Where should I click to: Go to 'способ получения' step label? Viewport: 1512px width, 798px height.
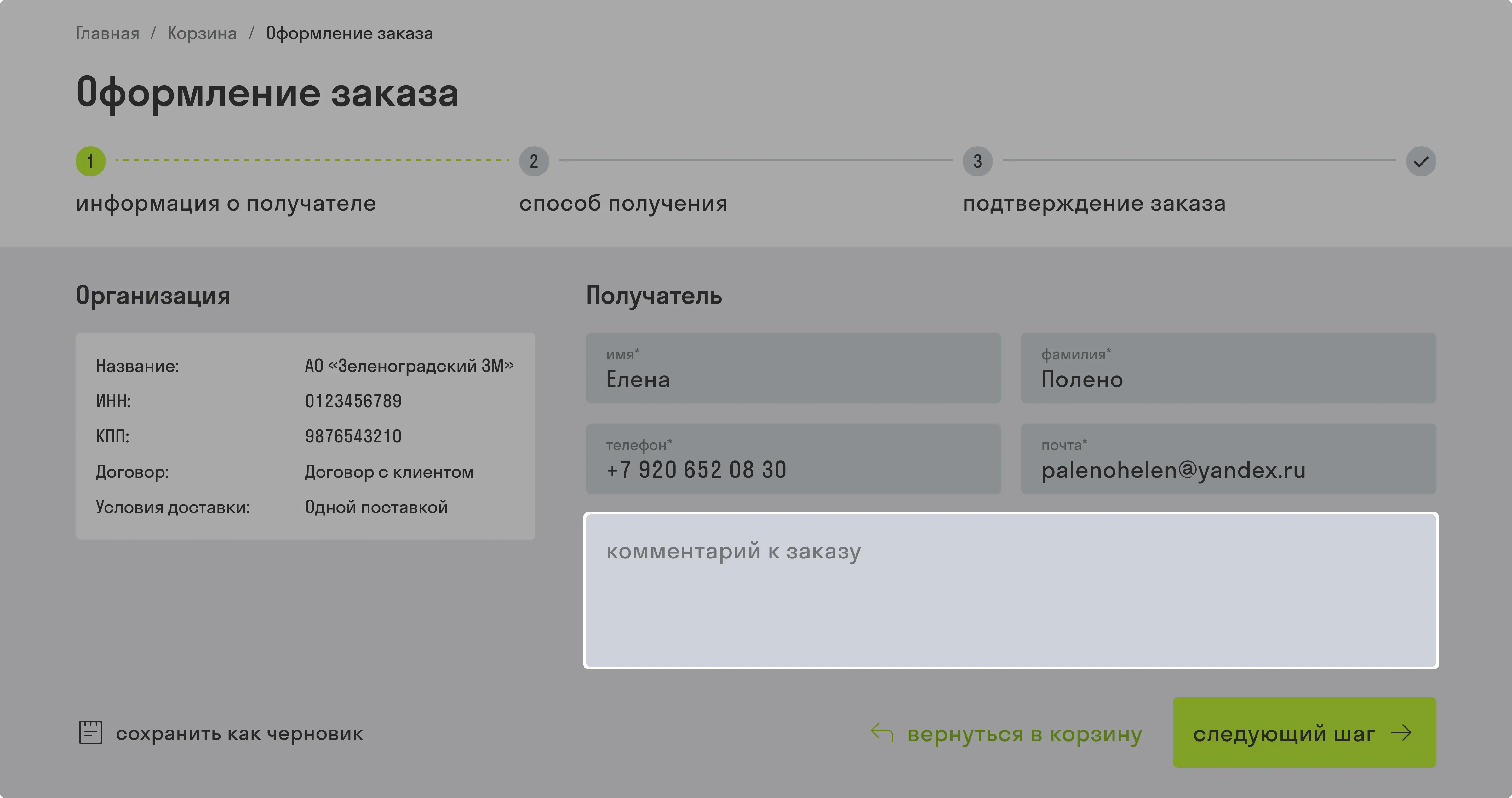[623, 203]
